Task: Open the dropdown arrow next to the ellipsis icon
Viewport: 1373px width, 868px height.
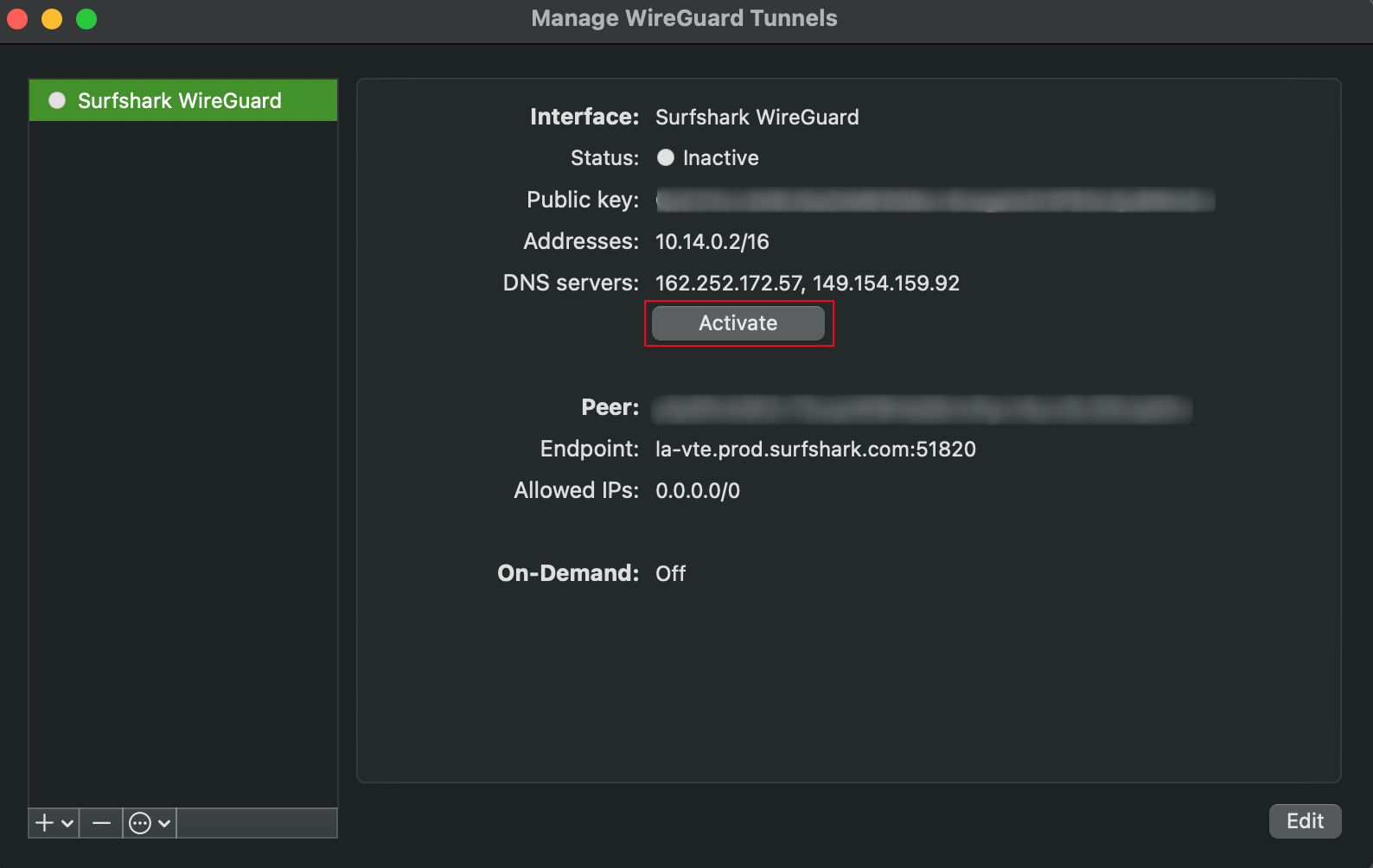Action: click(x=164, y=824)
